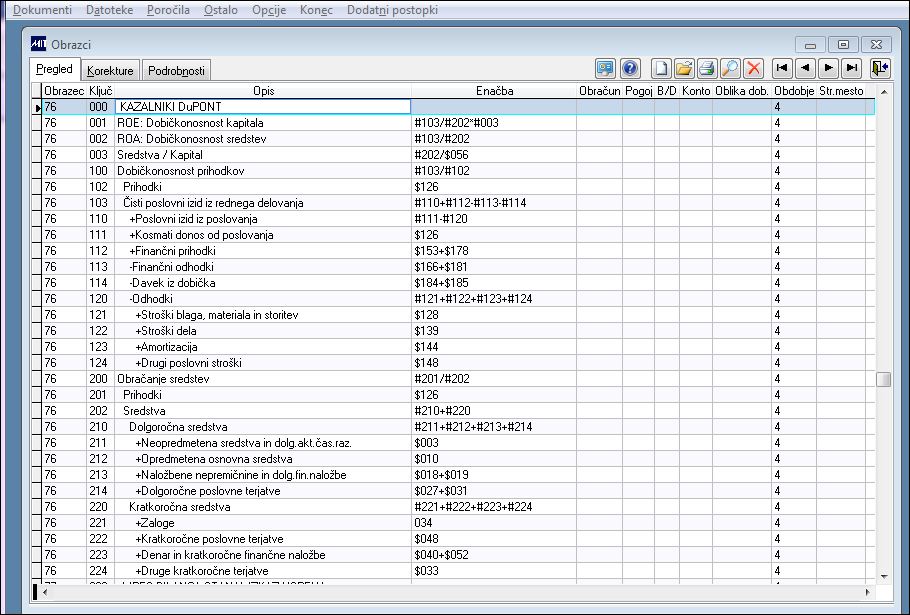This screenshot has width=910, height=615.
Task: Click the Enačba column header
Action: tap(494, 91)
